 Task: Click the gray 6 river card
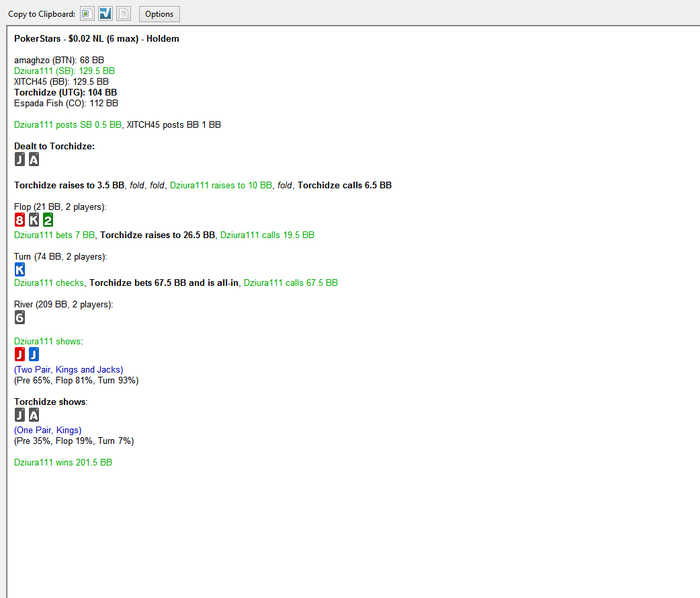(20, 318)
